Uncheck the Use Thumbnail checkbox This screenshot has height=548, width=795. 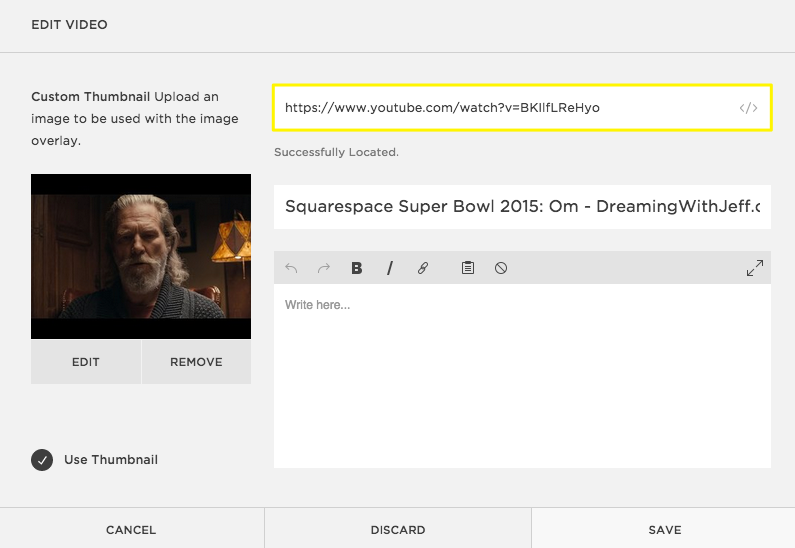coord(42,460)
